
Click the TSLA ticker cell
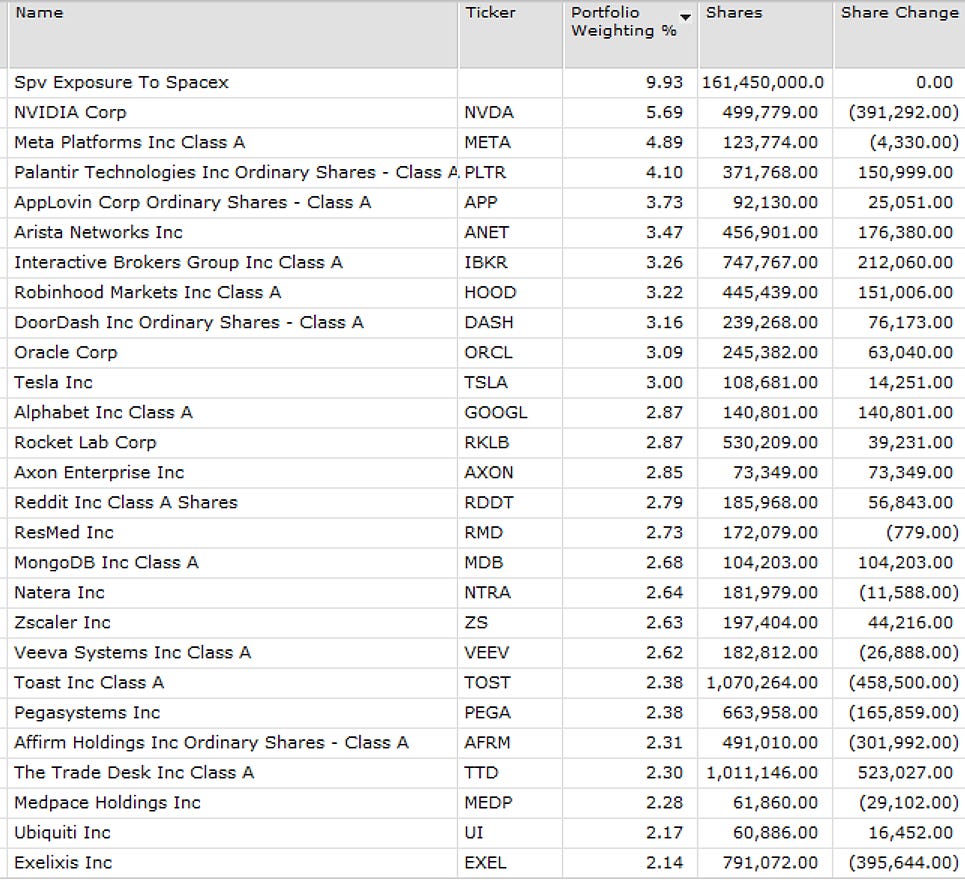click(486, 383)
